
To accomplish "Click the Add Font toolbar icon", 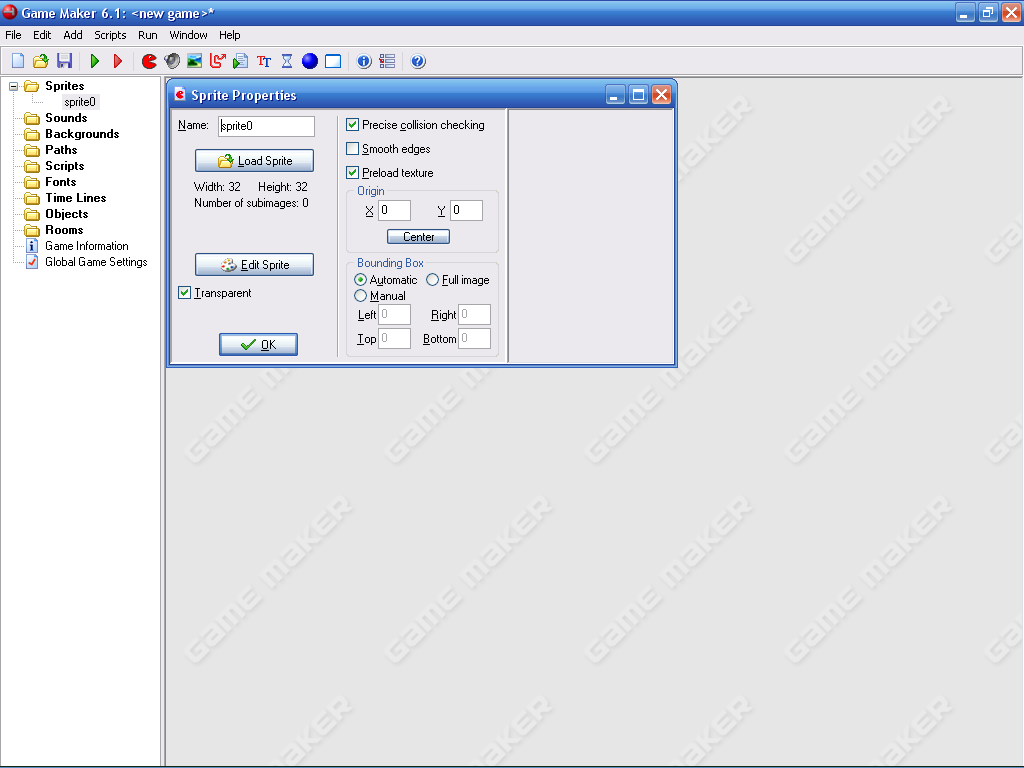I will point(264,61).
